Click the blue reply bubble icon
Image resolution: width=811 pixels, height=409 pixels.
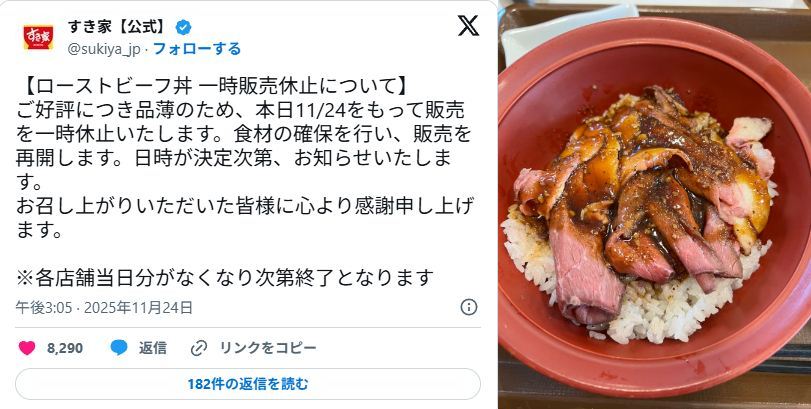119,348
